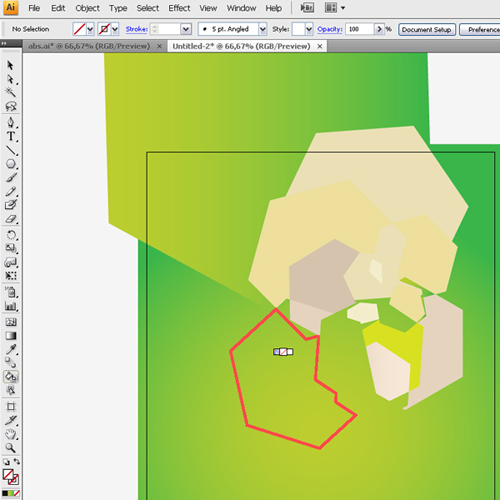Open the Window menu
This screenshot has height=500, width=500.
(241, 8)
